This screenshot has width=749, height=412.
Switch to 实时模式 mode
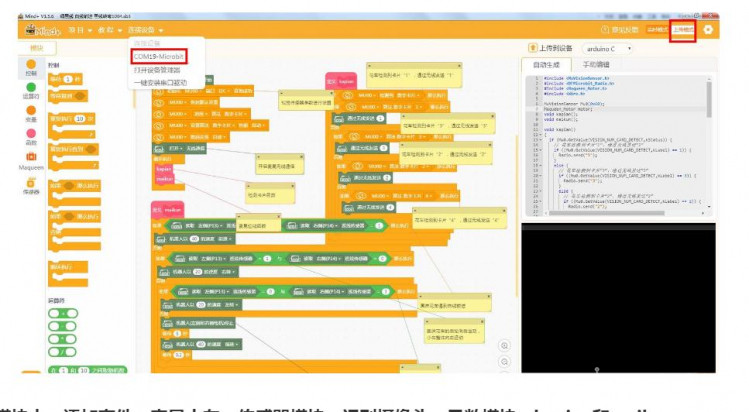point(657,30)
